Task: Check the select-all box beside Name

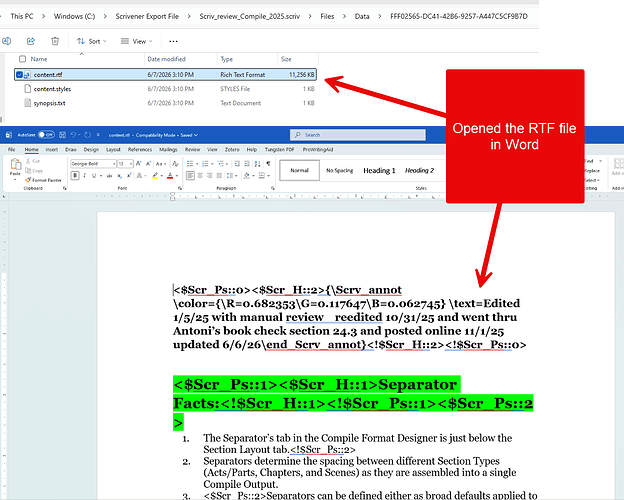Action: pyautogui.click(x=22, y=59)
